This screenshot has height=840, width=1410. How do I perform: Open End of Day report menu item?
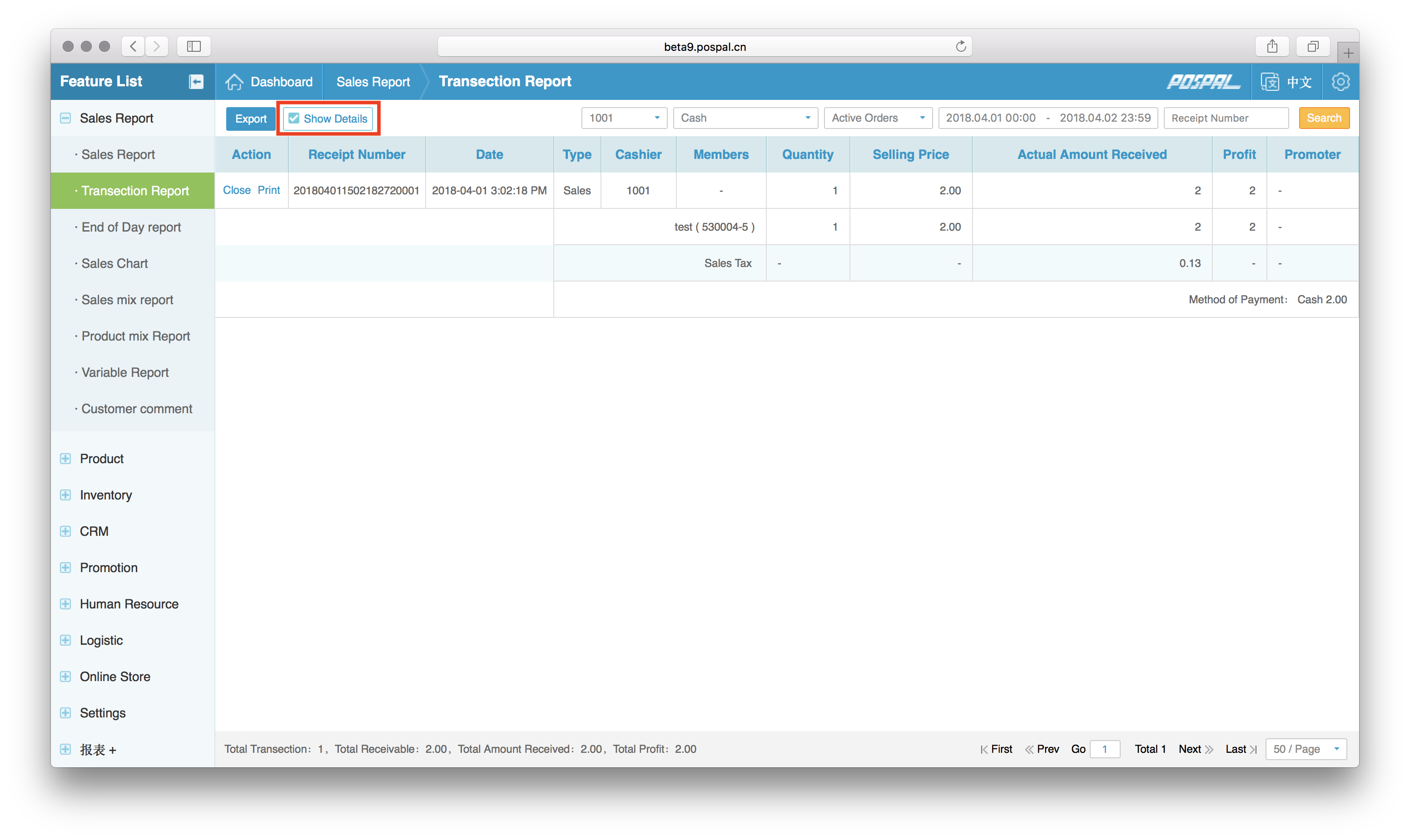(131, 227)
